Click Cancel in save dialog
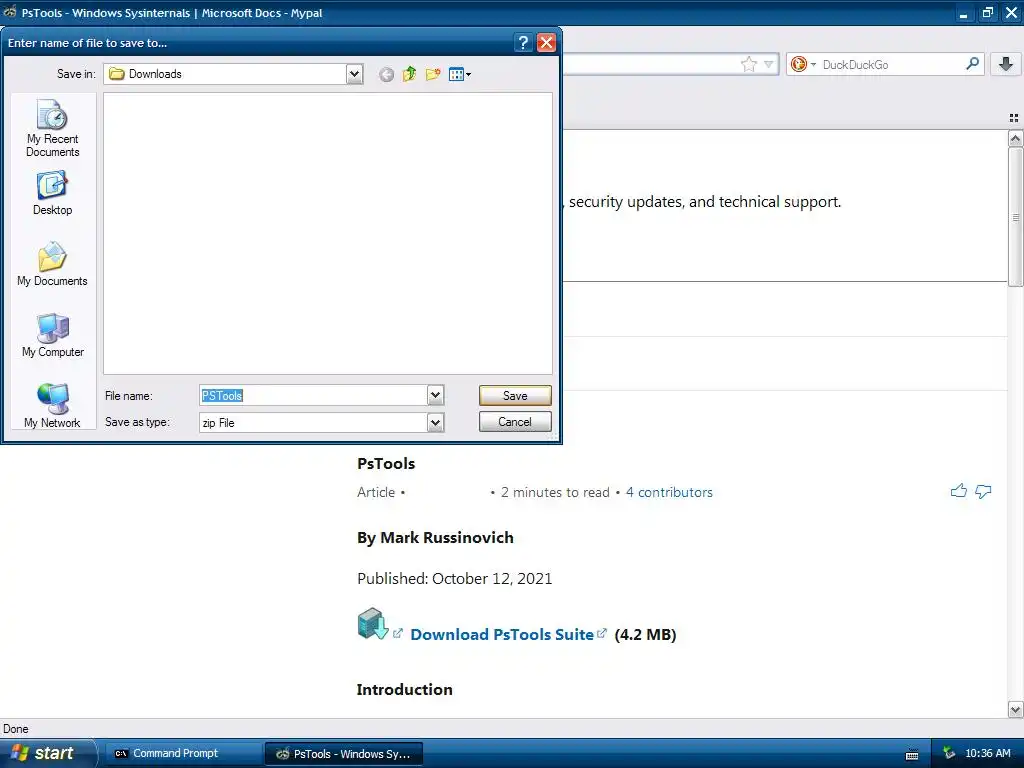 click(x=515, y=422)
